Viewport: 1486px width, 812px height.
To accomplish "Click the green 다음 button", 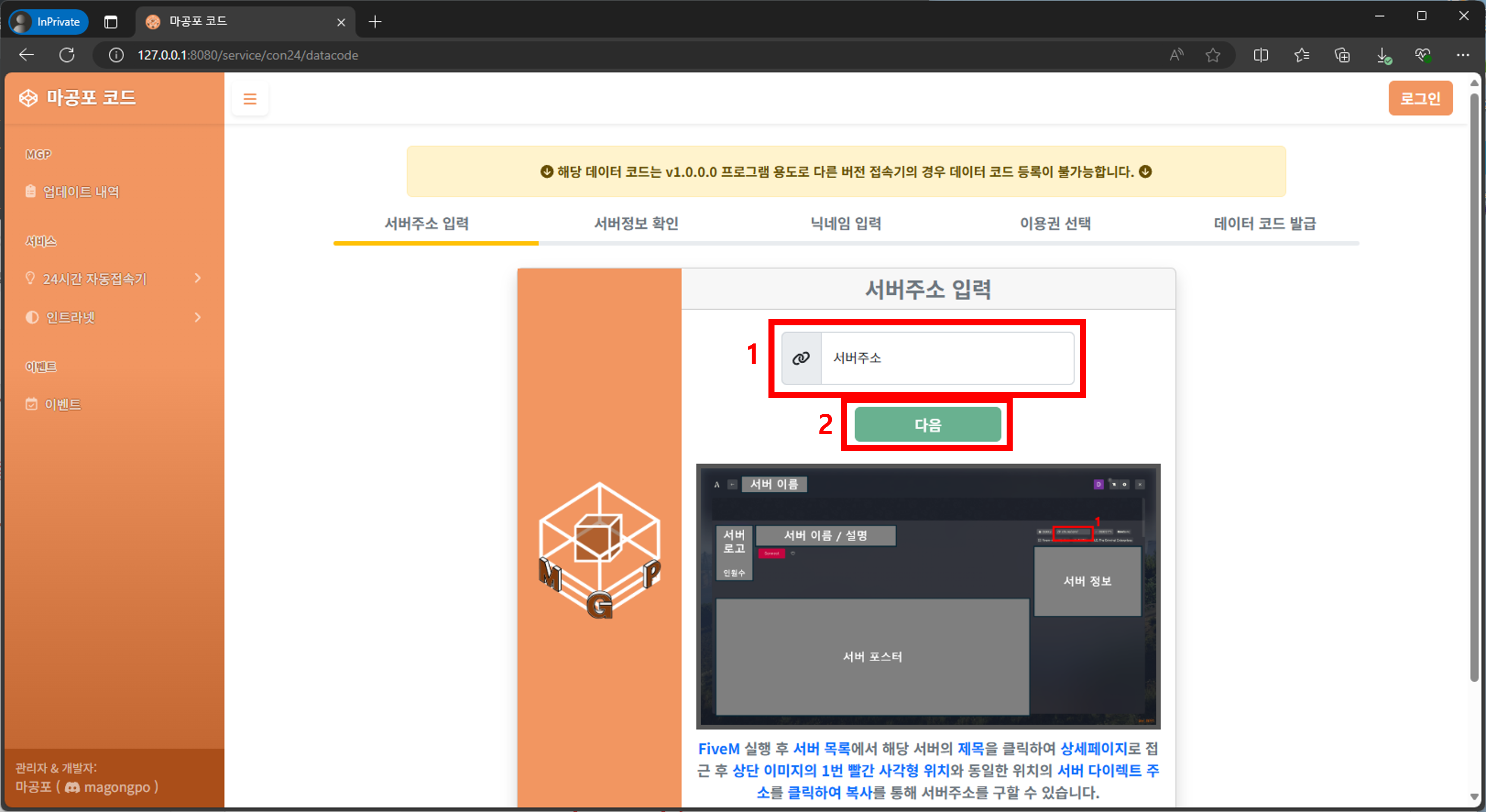I will pos(928,425).
